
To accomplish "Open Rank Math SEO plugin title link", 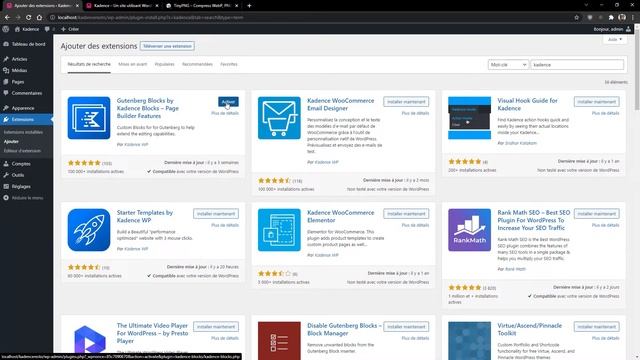I will pos(533,220).
